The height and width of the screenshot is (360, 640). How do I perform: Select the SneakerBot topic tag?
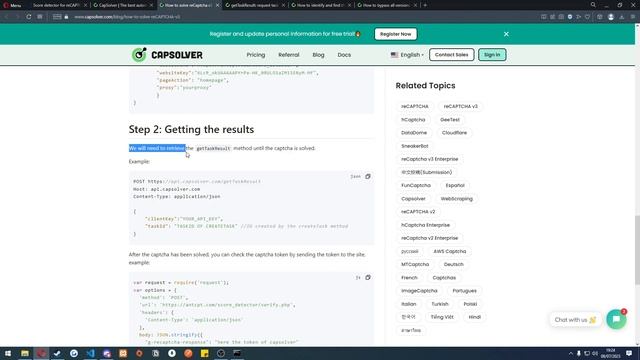click(415, 146)
